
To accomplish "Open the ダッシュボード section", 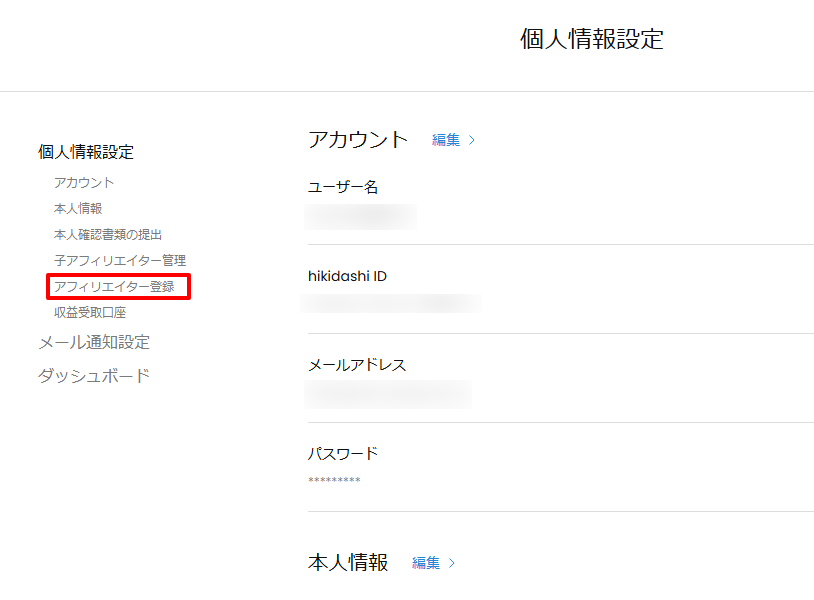I will 94,376.
